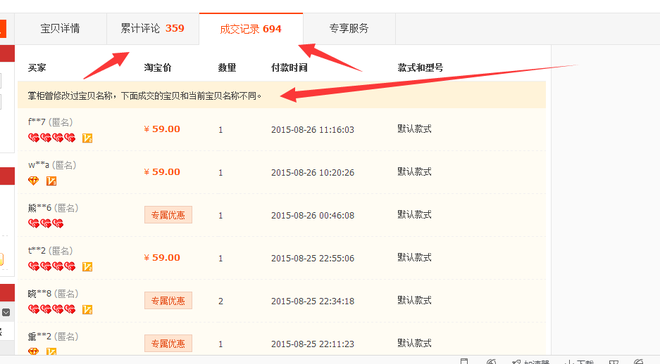
Task: Open the 宝贝详情 tab
Action: click(60, 29)
